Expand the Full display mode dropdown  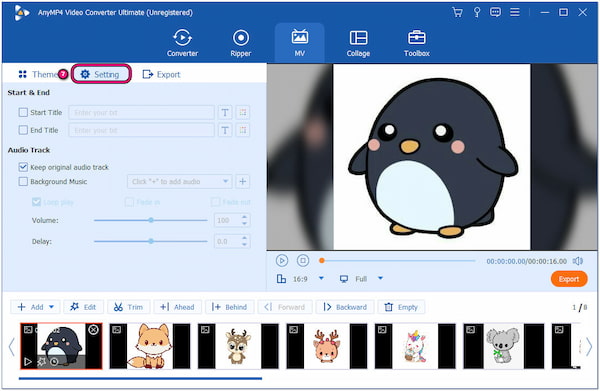(380, 278)
